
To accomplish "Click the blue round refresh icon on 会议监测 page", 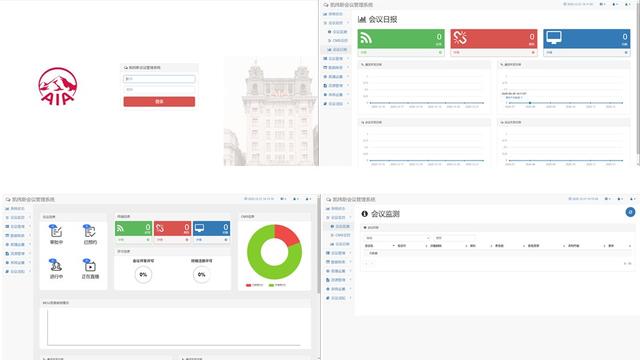I will click(x=630, y=212).
